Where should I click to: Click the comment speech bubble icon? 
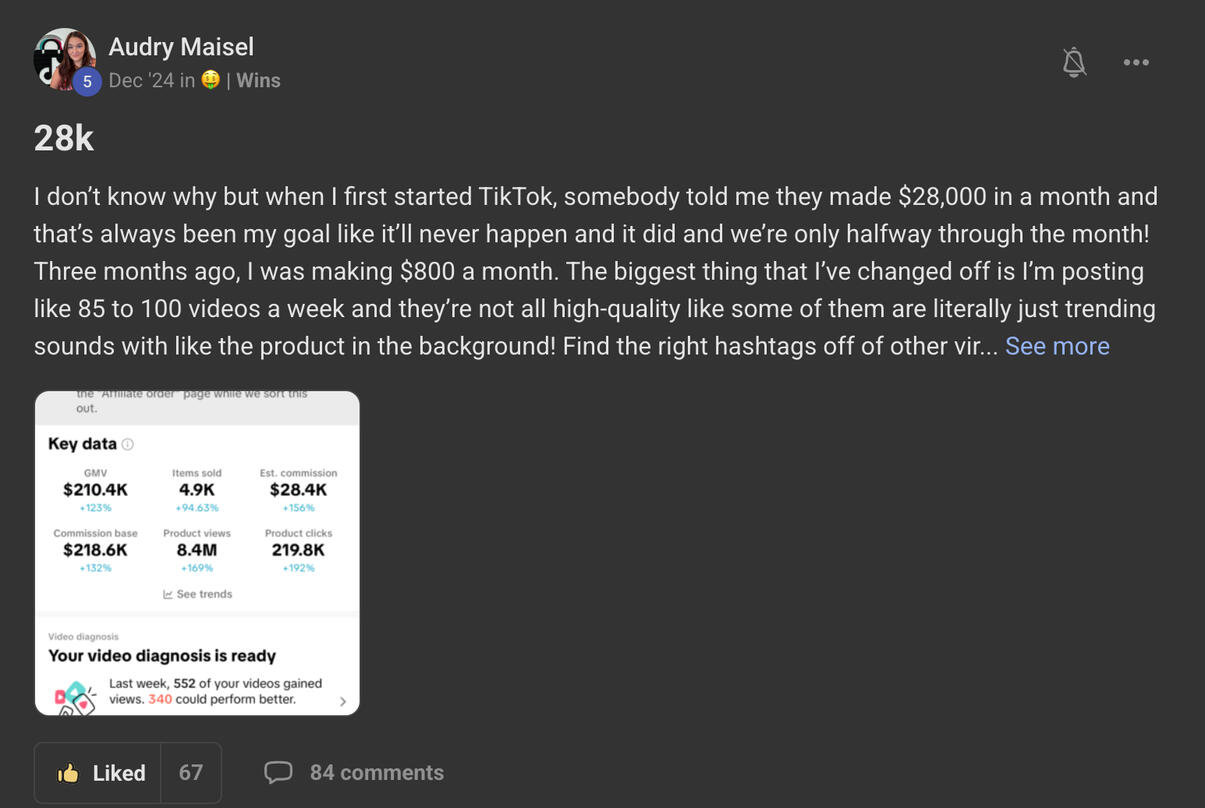pos(278,772)
